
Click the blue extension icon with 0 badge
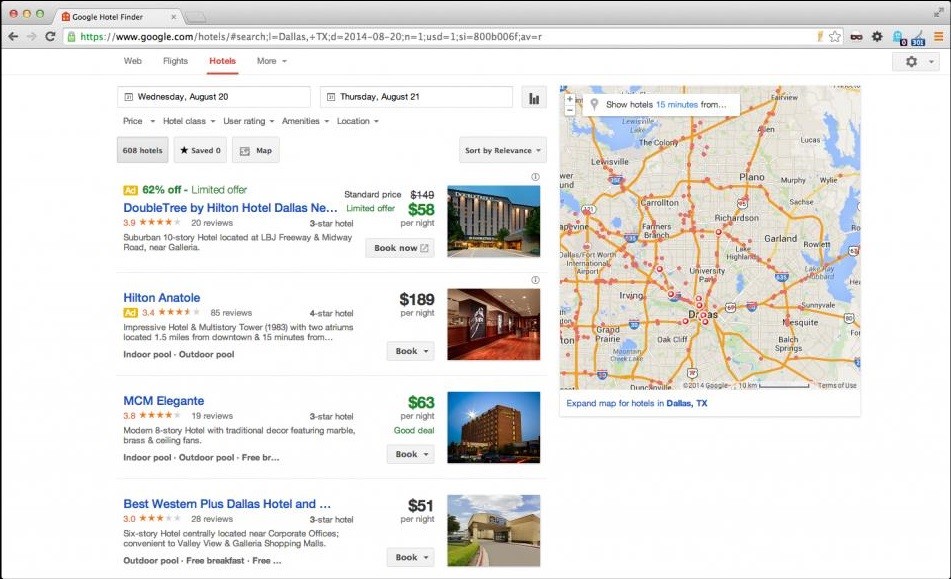pyautogui.click(x=899, y=38)
